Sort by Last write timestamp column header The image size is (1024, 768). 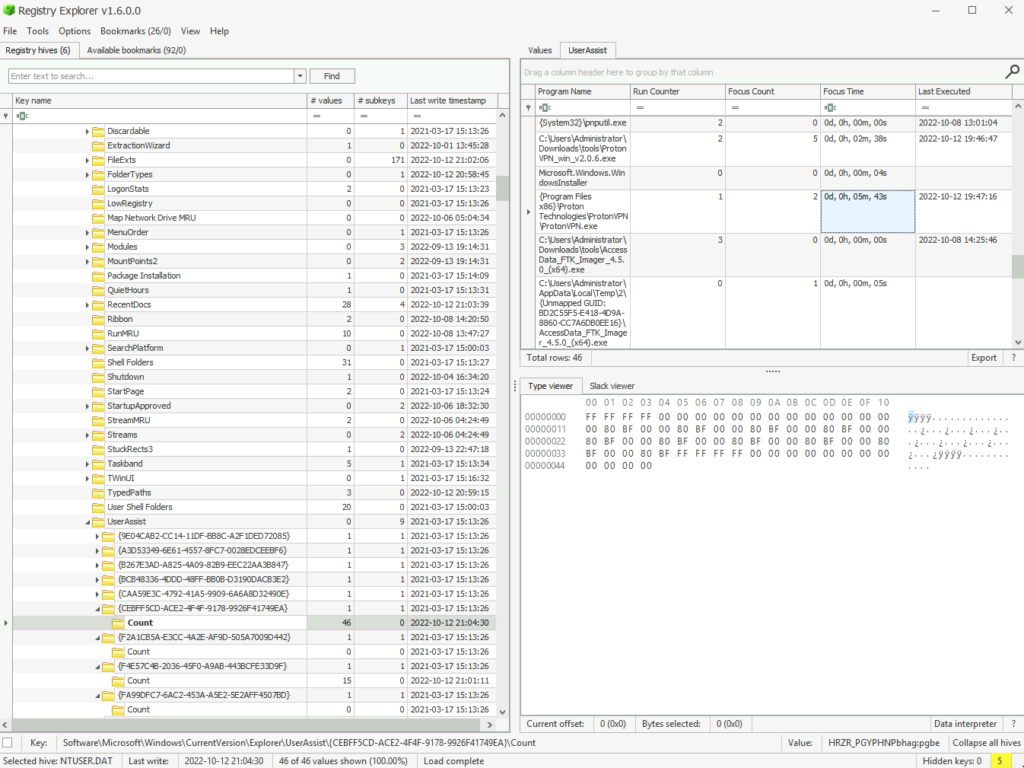[x=452, y=101]
